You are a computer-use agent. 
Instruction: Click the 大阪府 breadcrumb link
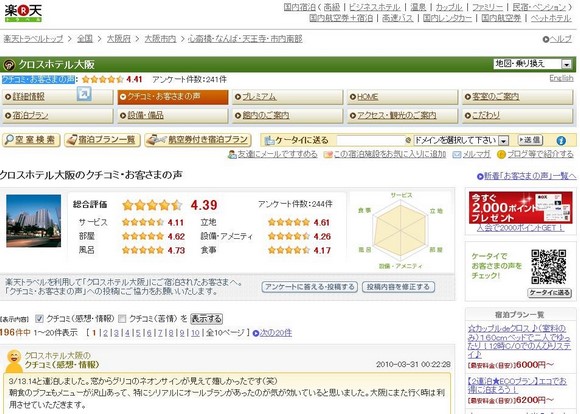[x=119, y=39]
